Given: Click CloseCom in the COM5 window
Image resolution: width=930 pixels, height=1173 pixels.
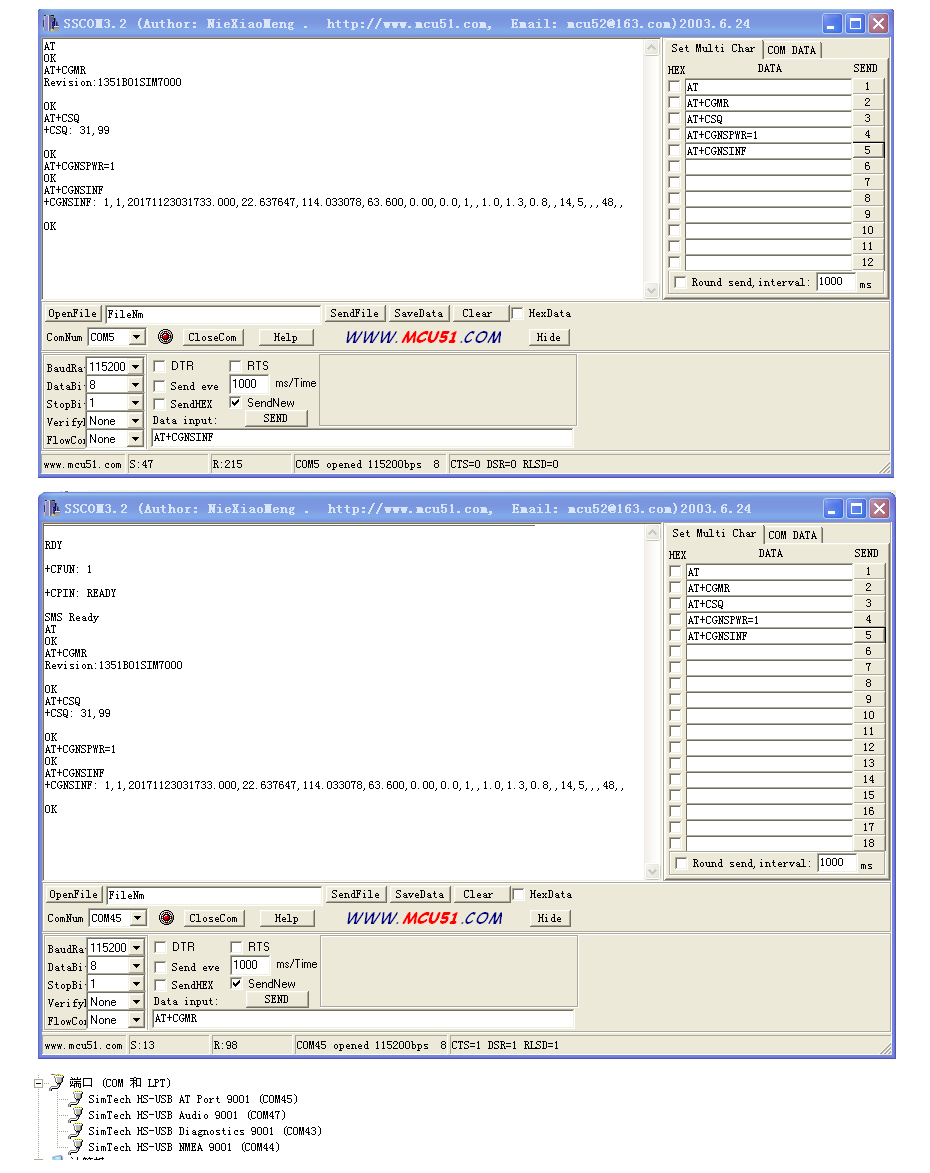Looking at the screenshot, I should (212, 337).
